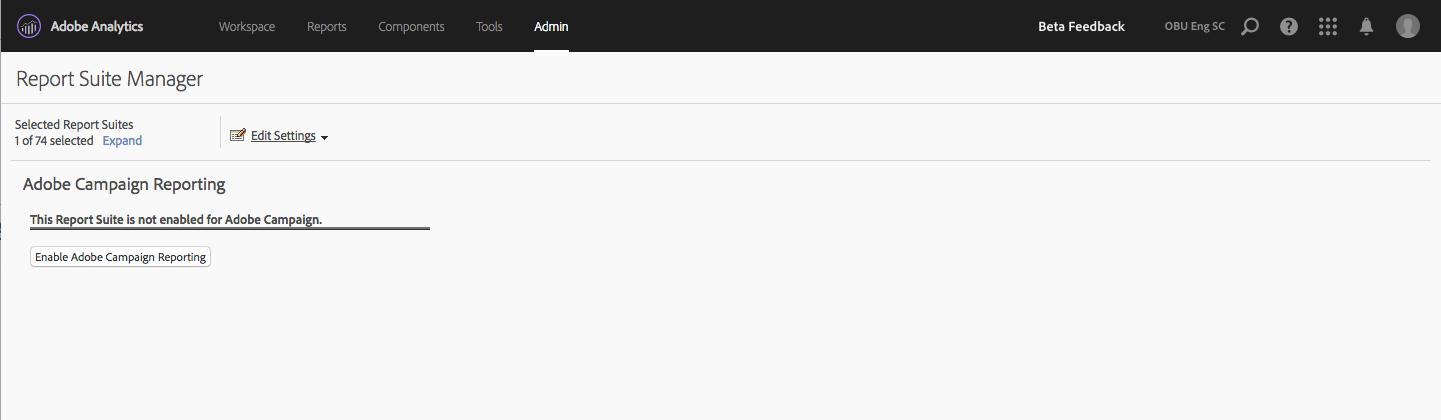Open the help question mark icon
The height and width of the screenshot is (420, 1441).
(x=1289, y=27)
